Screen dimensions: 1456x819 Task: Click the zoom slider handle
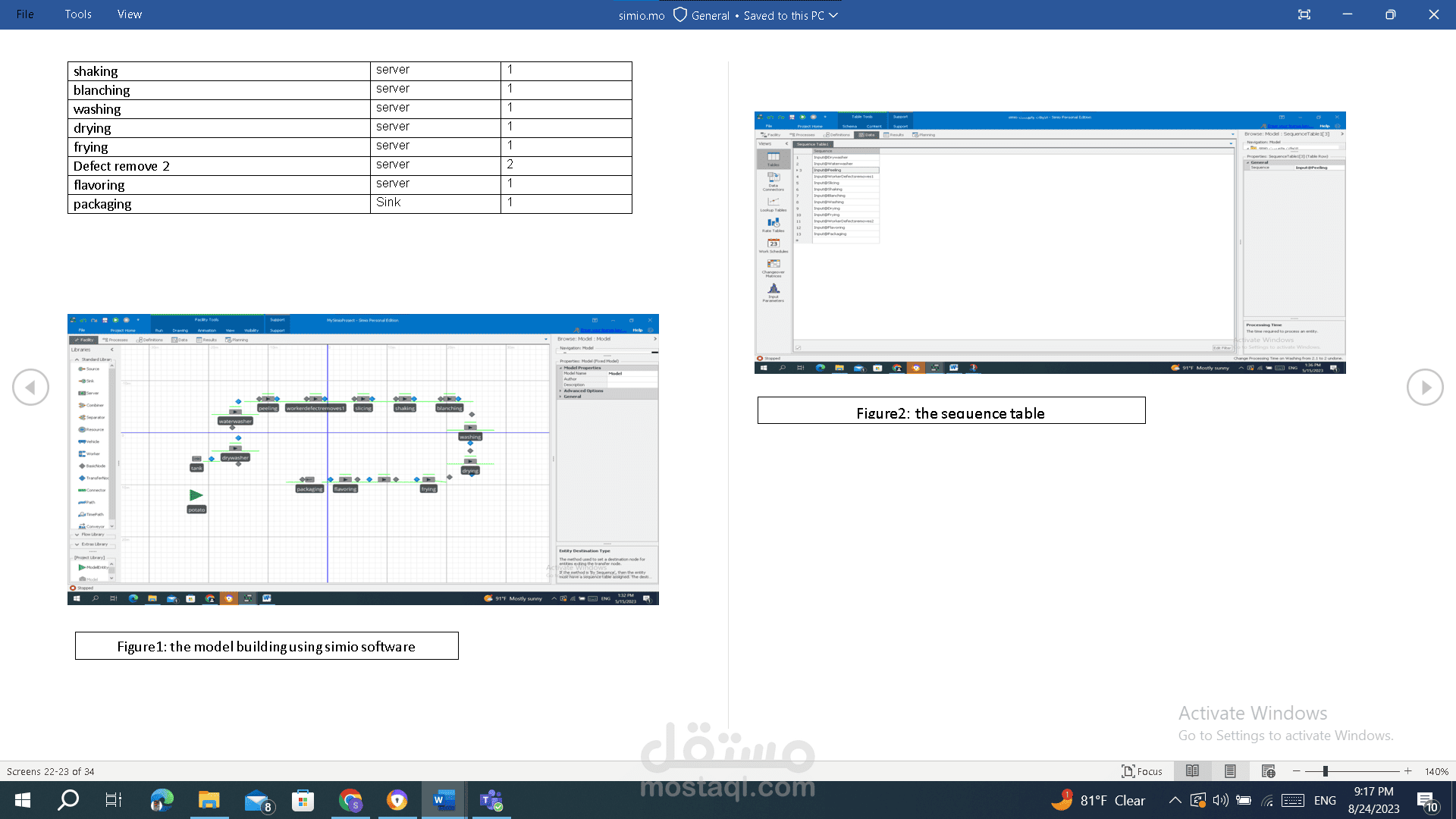pos(1325,771)
